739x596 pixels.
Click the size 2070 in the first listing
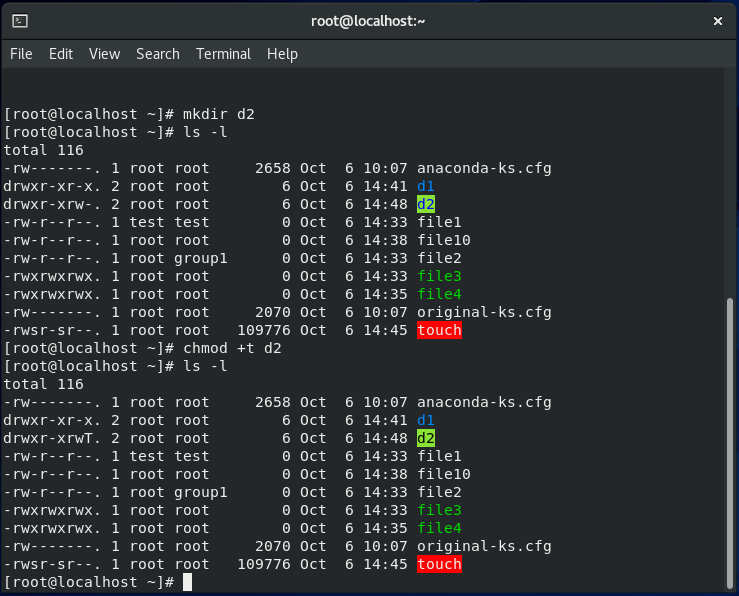pos(273,312)
